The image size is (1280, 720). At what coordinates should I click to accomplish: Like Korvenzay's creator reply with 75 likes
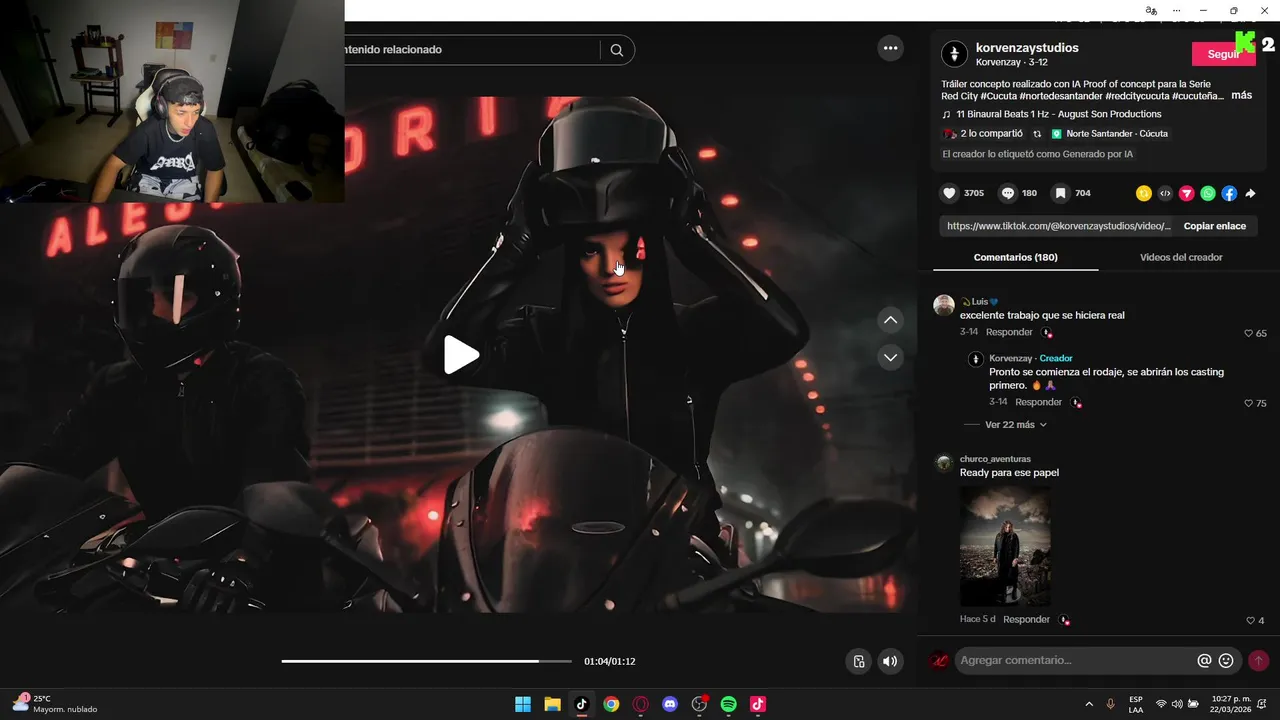tap(1248, 403)
